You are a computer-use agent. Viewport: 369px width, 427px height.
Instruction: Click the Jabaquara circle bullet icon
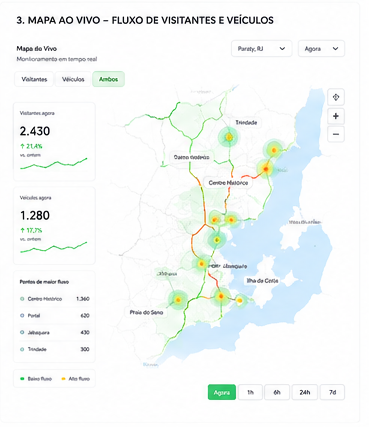click(x=22, y=332)
